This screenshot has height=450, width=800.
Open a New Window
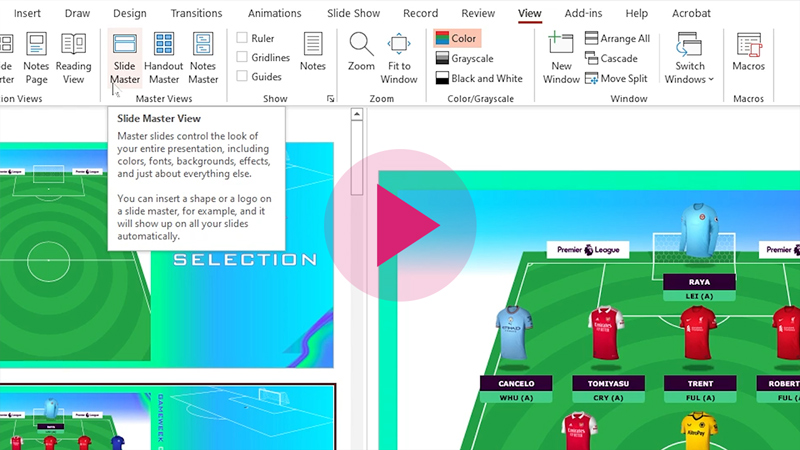click(561, 58)
